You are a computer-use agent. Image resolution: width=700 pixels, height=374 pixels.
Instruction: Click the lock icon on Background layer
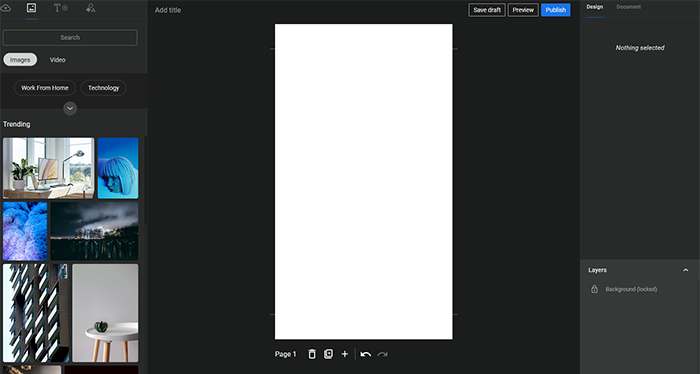[594, 289]
